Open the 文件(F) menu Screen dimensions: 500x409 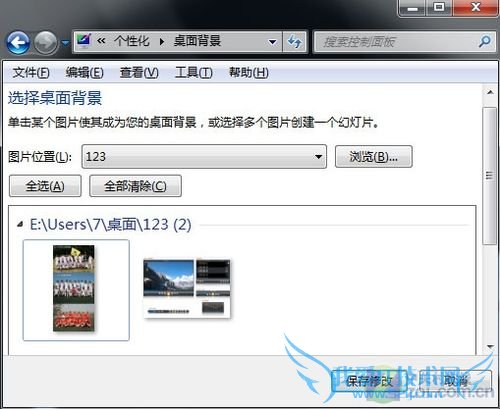point(31,72)
